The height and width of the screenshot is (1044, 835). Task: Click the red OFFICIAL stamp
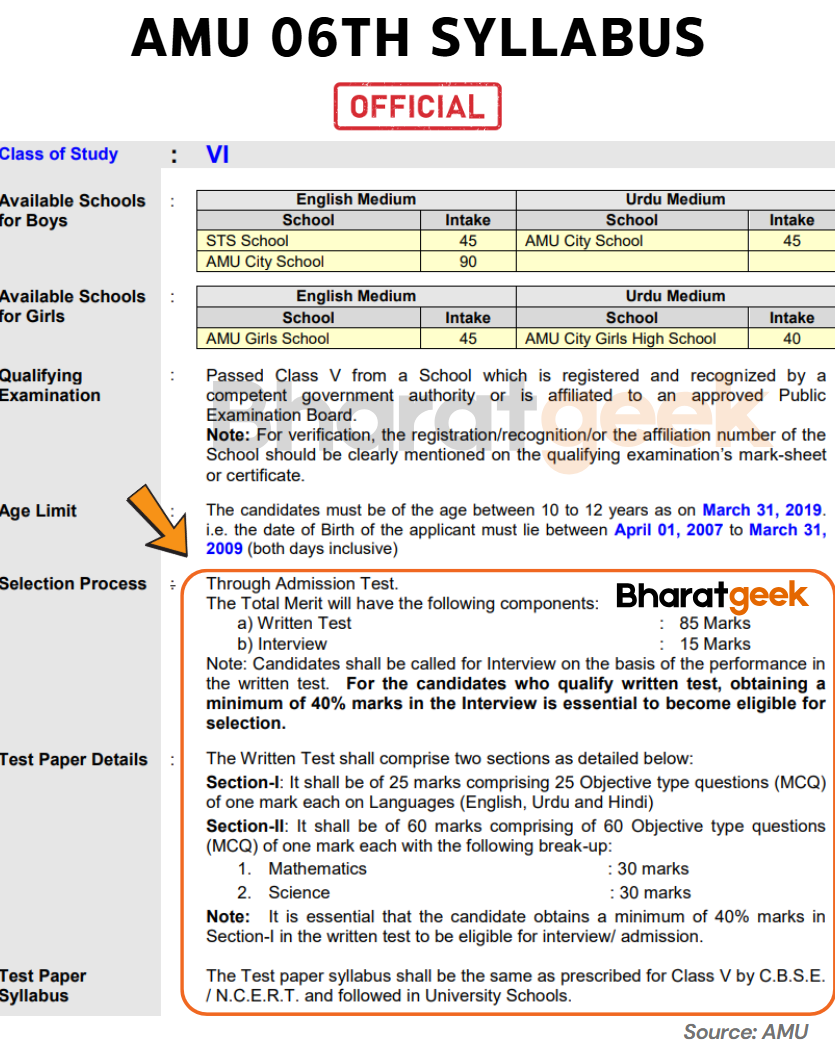[x=417, y=107]
